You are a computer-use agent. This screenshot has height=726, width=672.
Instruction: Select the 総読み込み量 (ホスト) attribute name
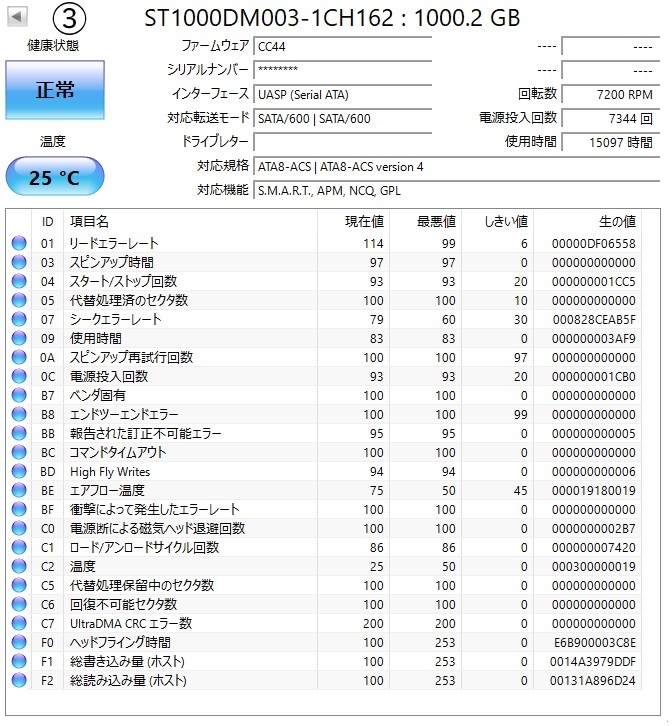[128, 680]
